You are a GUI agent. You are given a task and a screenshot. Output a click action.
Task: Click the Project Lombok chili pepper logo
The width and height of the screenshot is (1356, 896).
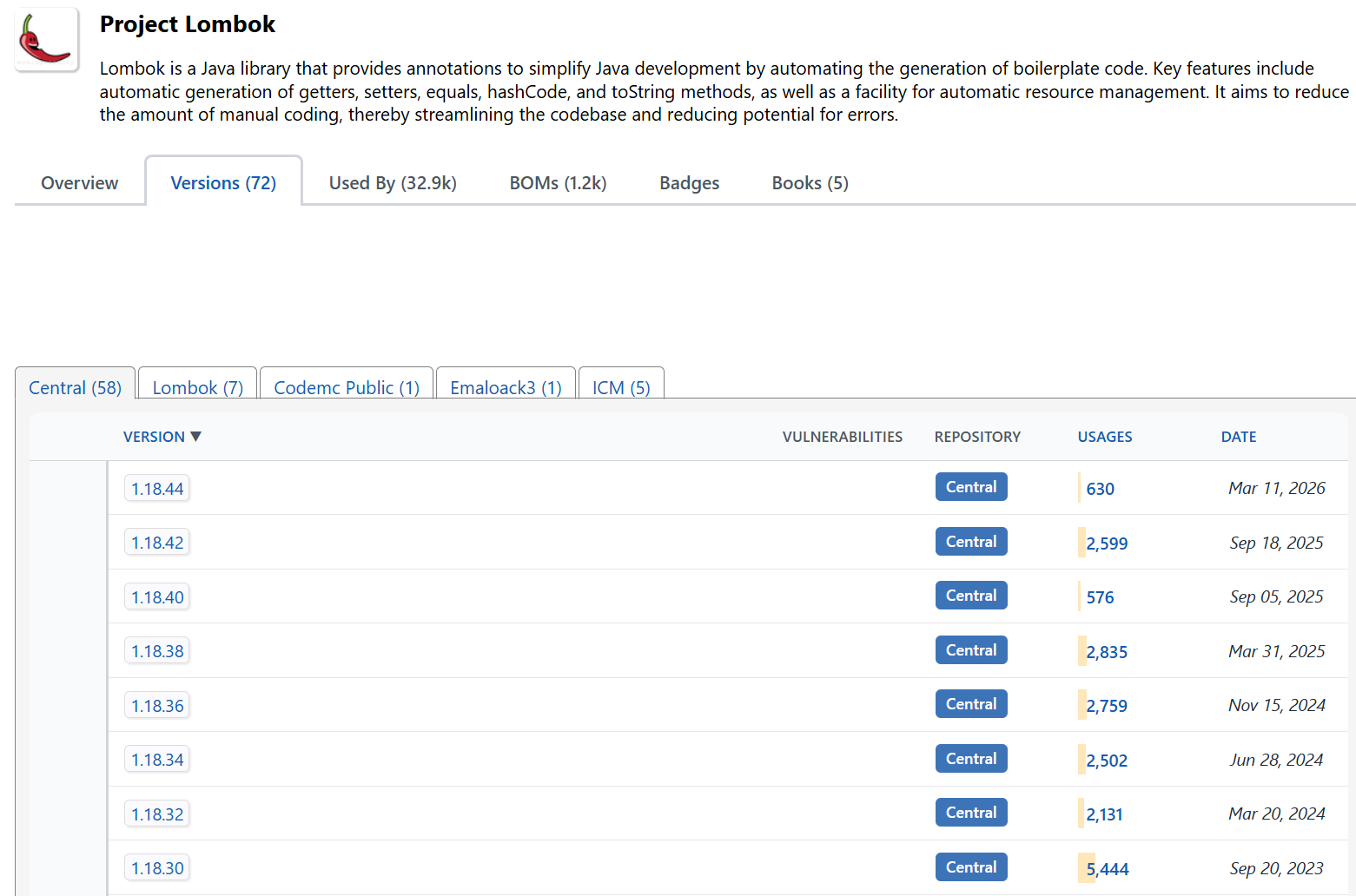click(x=47, y=40)
